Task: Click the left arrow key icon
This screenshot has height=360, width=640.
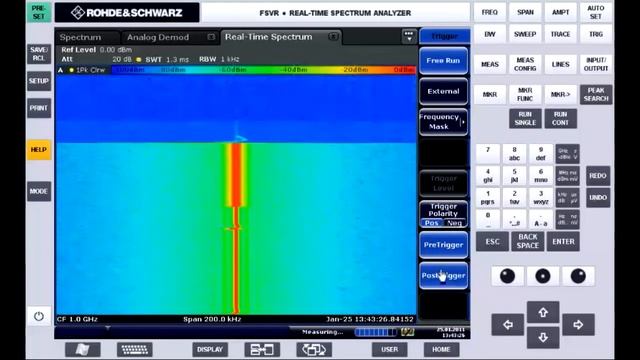Action: point(508,324)
